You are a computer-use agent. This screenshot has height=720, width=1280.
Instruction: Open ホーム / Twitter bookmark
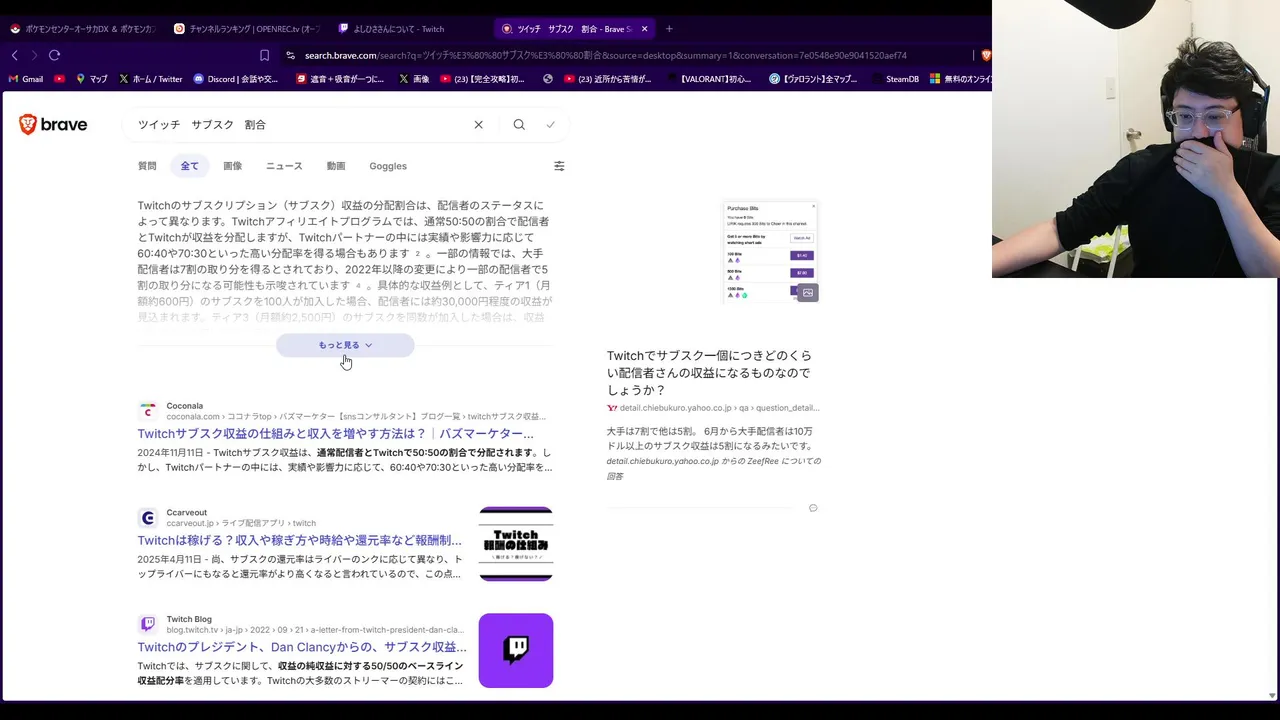coord(150,79)
